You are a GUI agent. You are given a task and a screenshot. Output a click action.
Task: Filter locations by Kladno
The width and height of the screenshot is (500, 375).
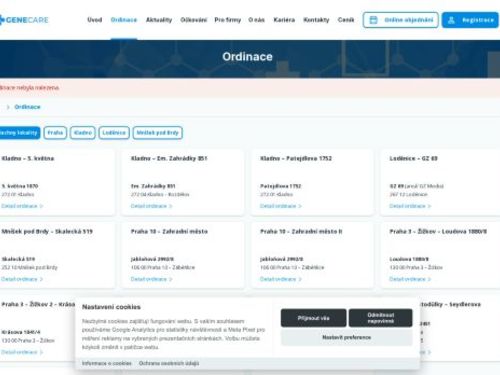[x=83, y=133]
